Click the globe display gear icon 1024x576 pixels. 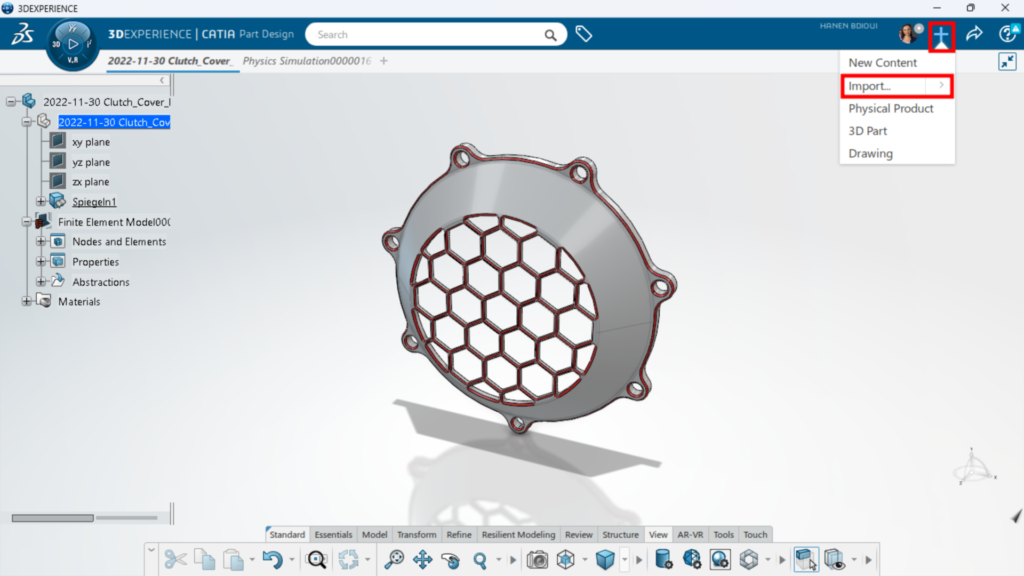click(x=720, y=560)
